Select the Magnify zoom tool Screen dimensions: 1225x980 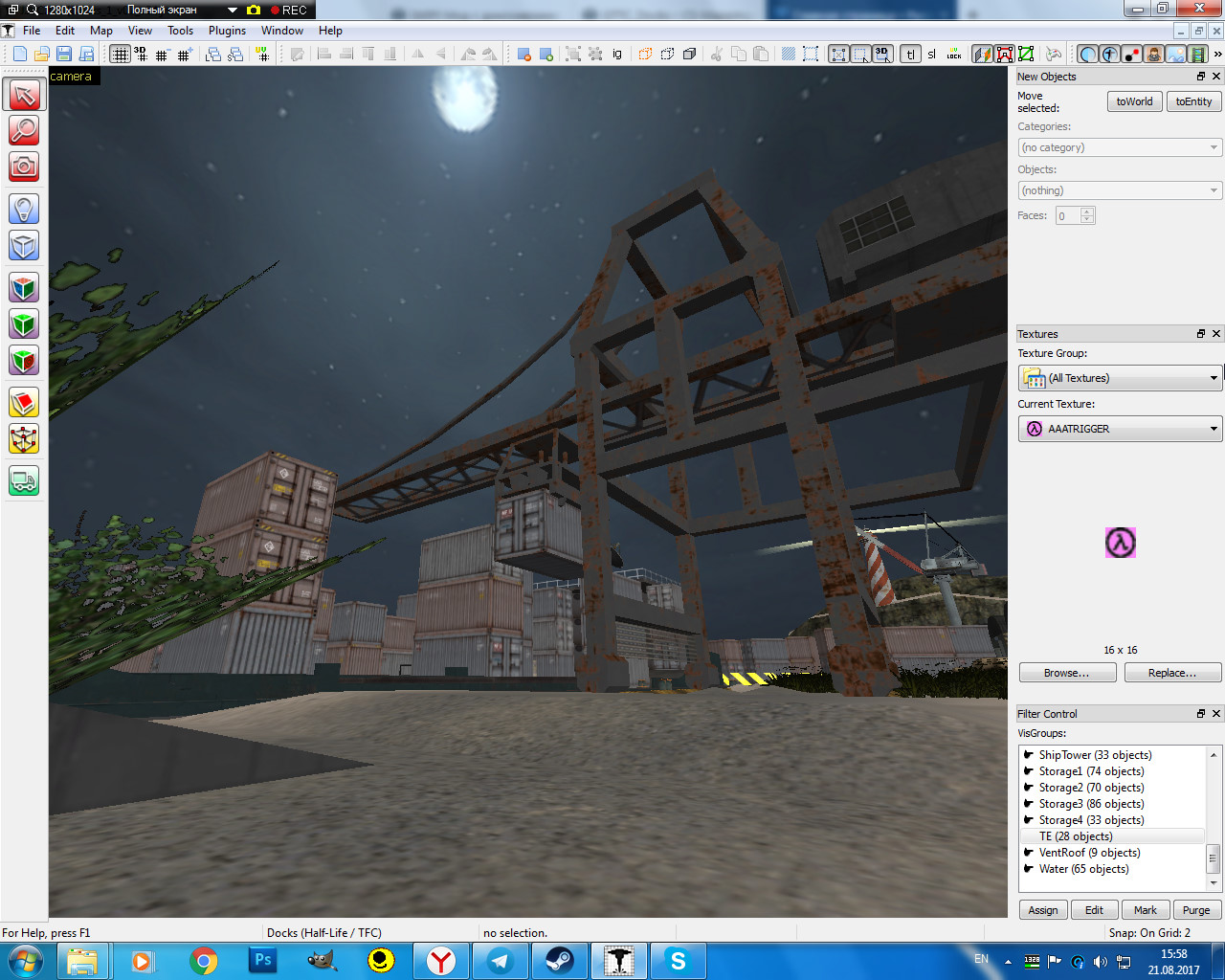tap(24, 129)
